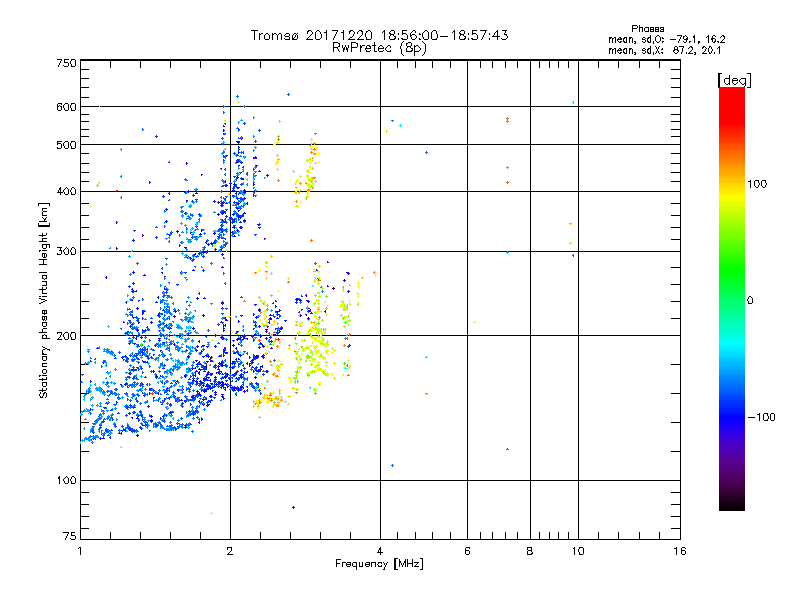Viewport: 800px width, 600px height.
Task: Click the '6' frequency axis label
Action: [467, 551]
